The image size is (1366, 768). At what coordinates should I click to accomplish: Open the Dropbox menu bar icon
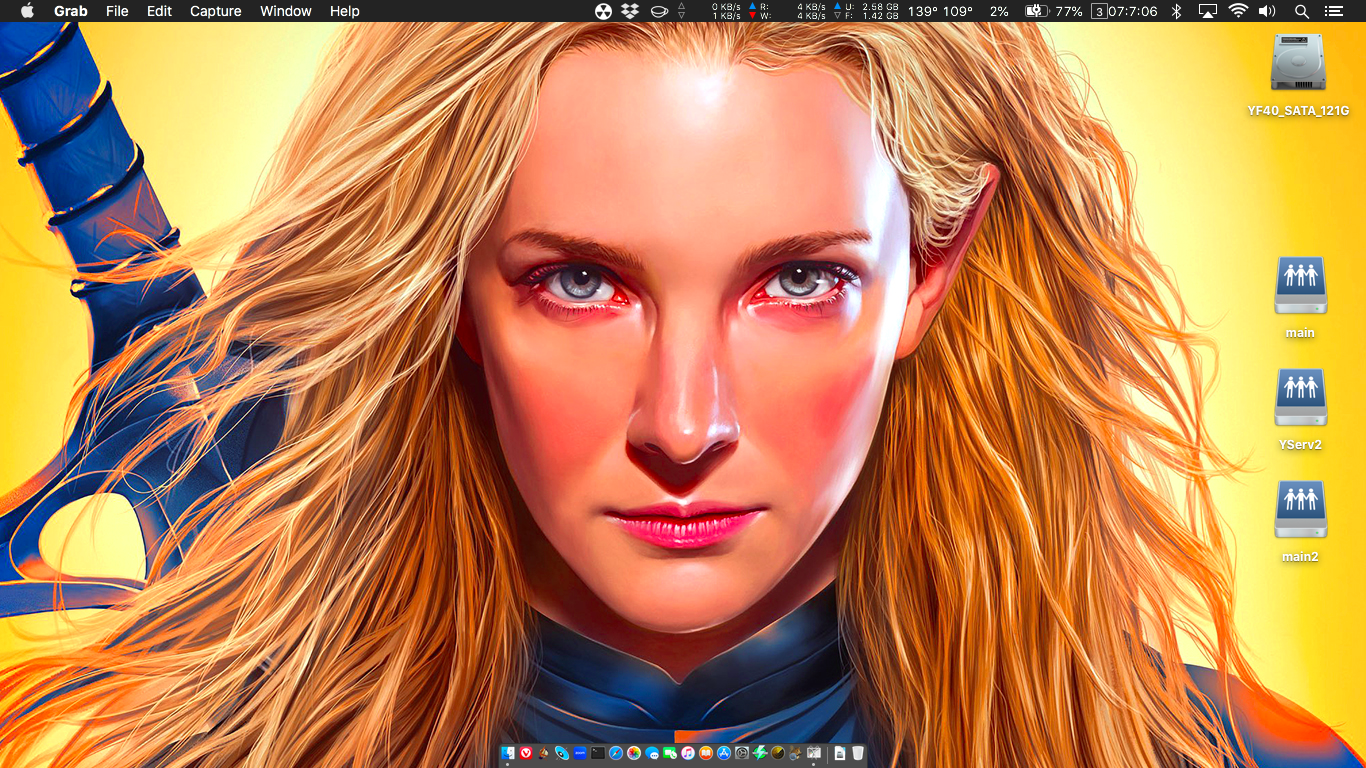click(x=630, y=11)
